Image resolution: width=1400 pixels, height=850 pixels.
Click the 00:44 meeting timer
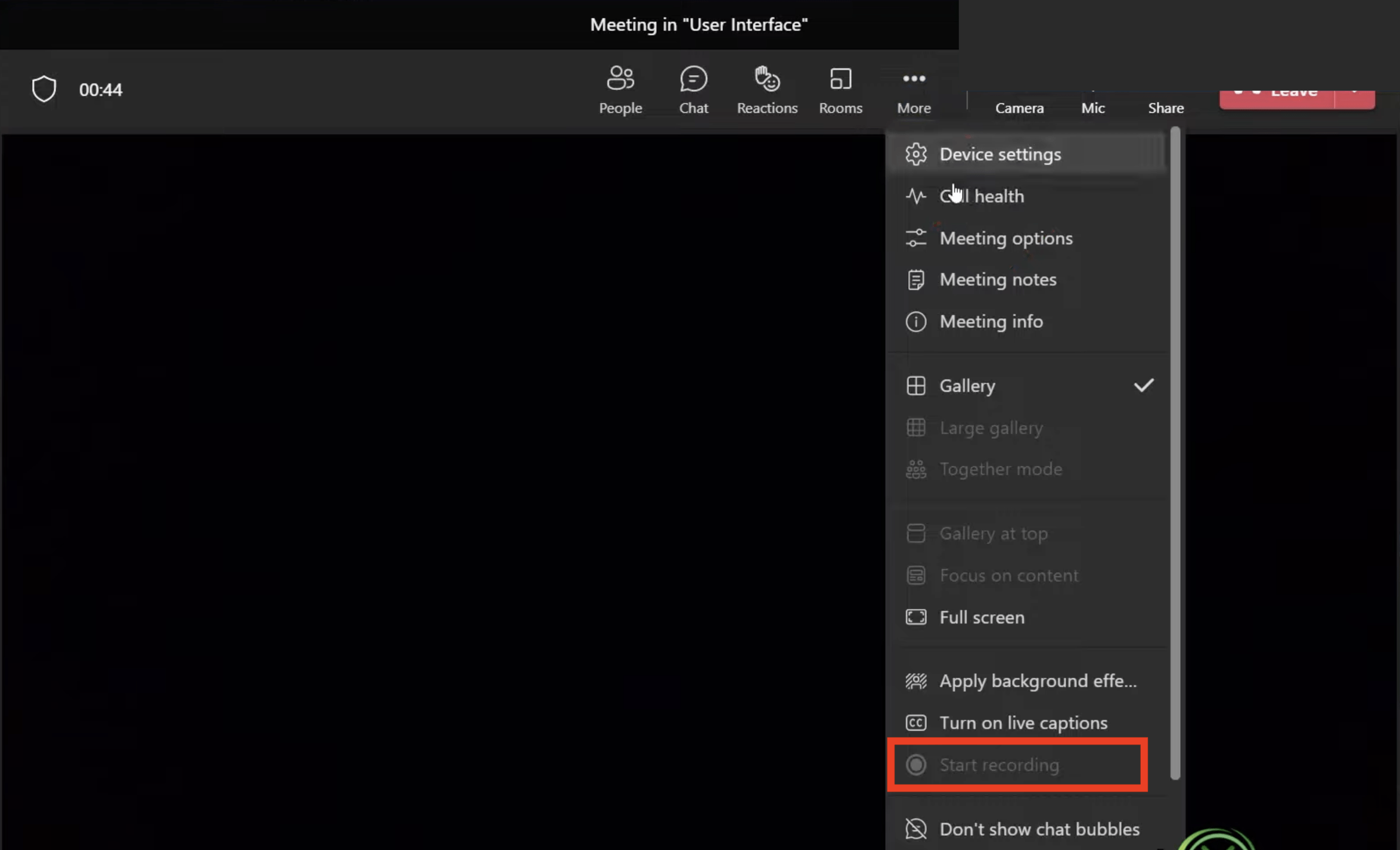point(101,89)
